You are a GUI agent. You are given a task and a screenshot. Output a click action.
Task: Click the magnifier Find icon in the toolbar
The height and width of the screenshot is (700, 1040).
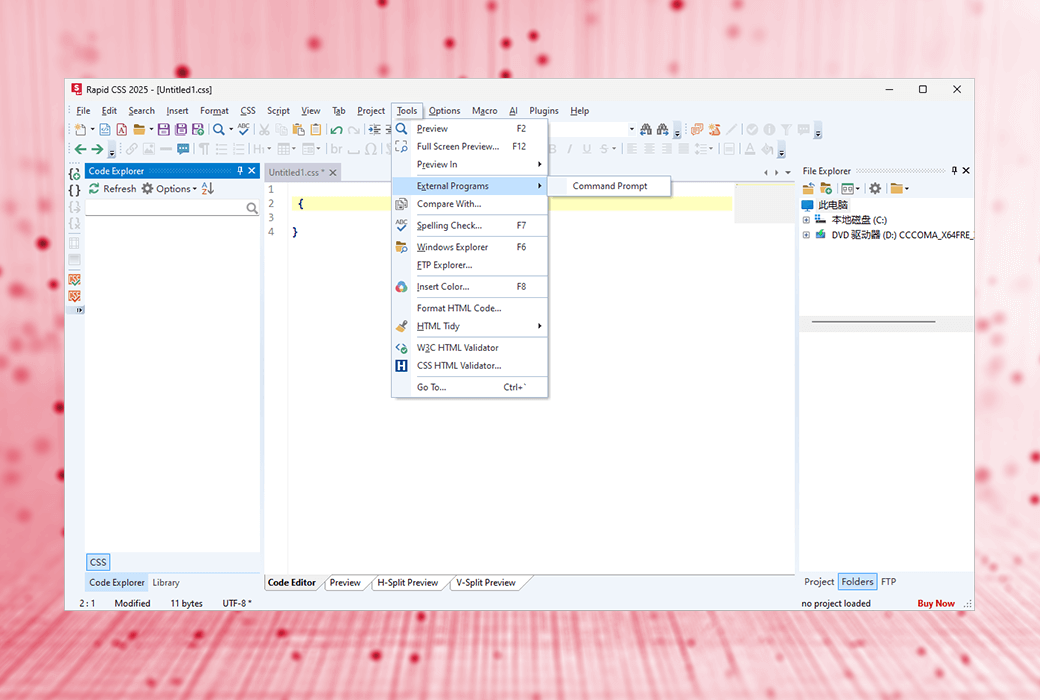(x=218, y=129)
